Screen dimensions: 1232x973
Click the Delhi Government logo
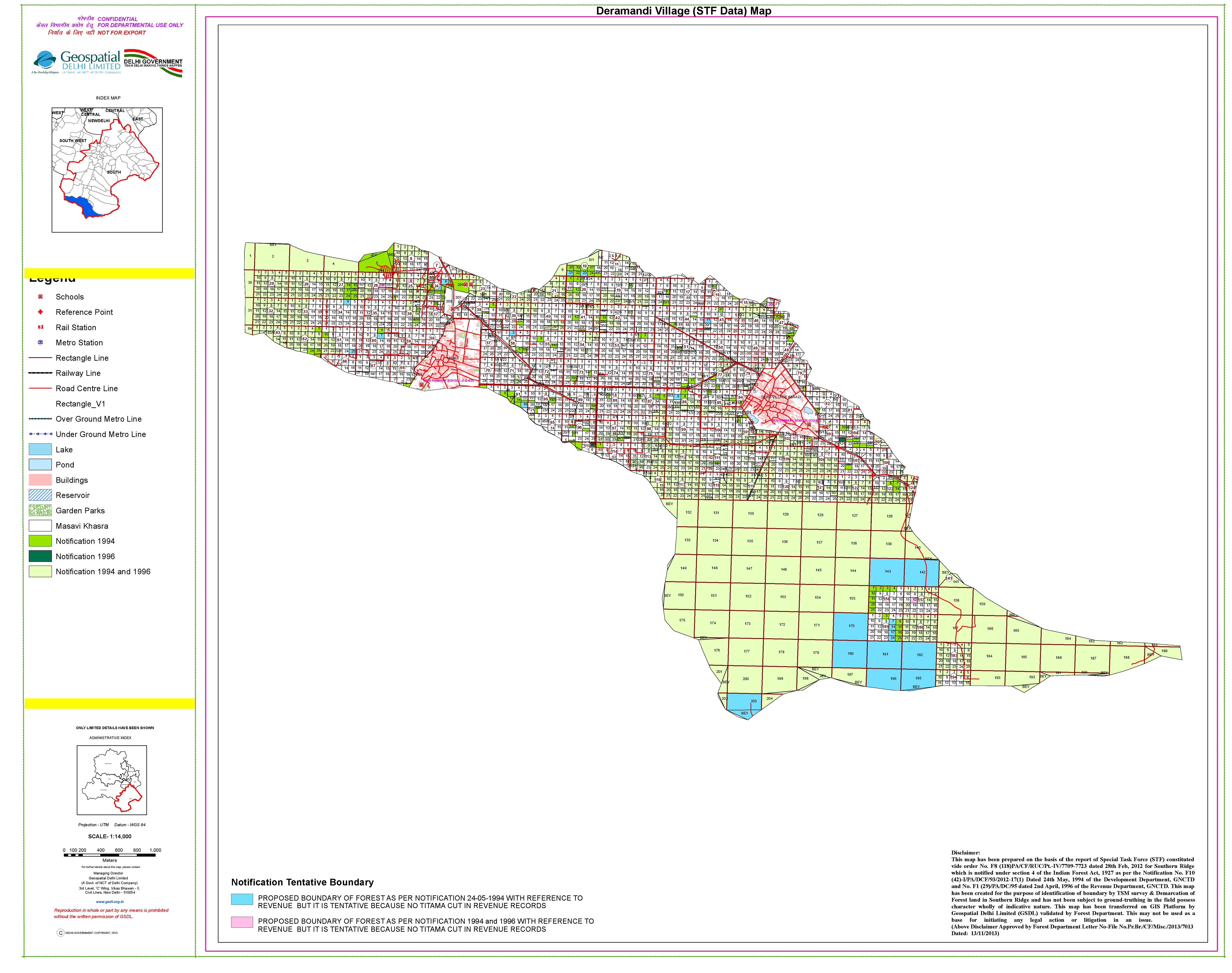click(x=153, y=63)
